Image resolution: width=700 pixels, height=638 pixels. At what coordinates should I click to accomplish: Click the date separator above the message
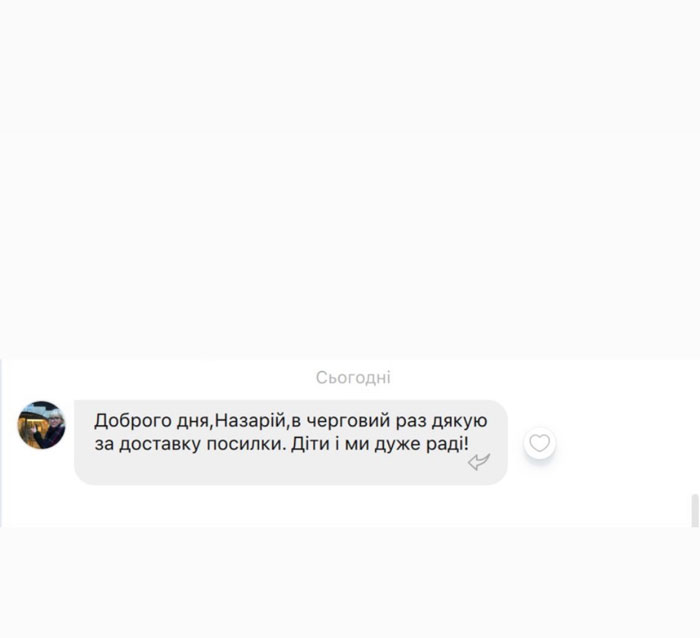pos(353,378)
